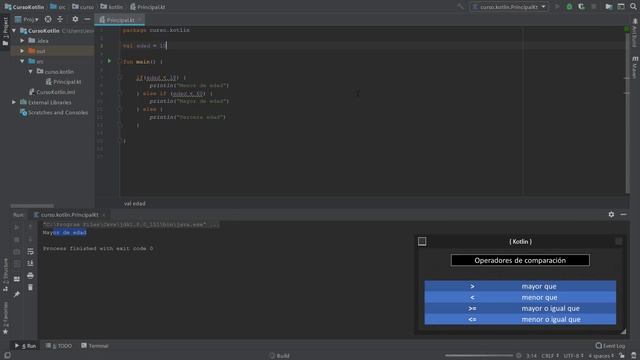Collapse the src folder

point(22,61)
